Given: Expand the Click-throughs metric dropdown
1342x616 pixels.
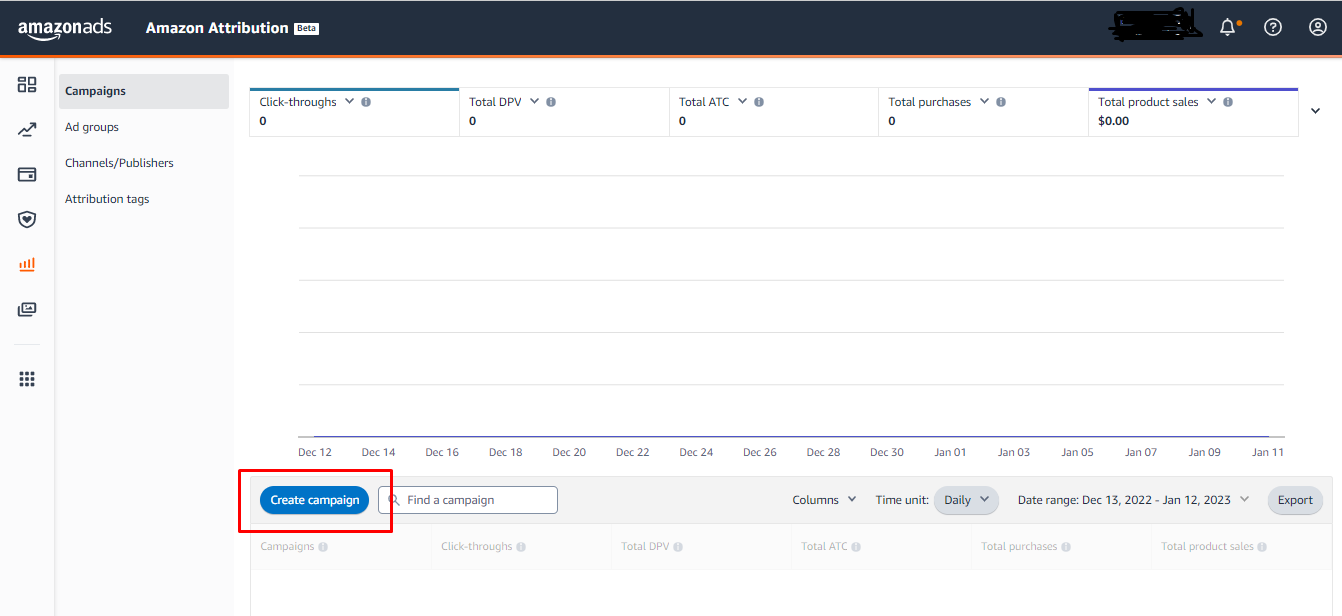Looking at the screenshot, I should pyautogui.click(x=349, y=101).
